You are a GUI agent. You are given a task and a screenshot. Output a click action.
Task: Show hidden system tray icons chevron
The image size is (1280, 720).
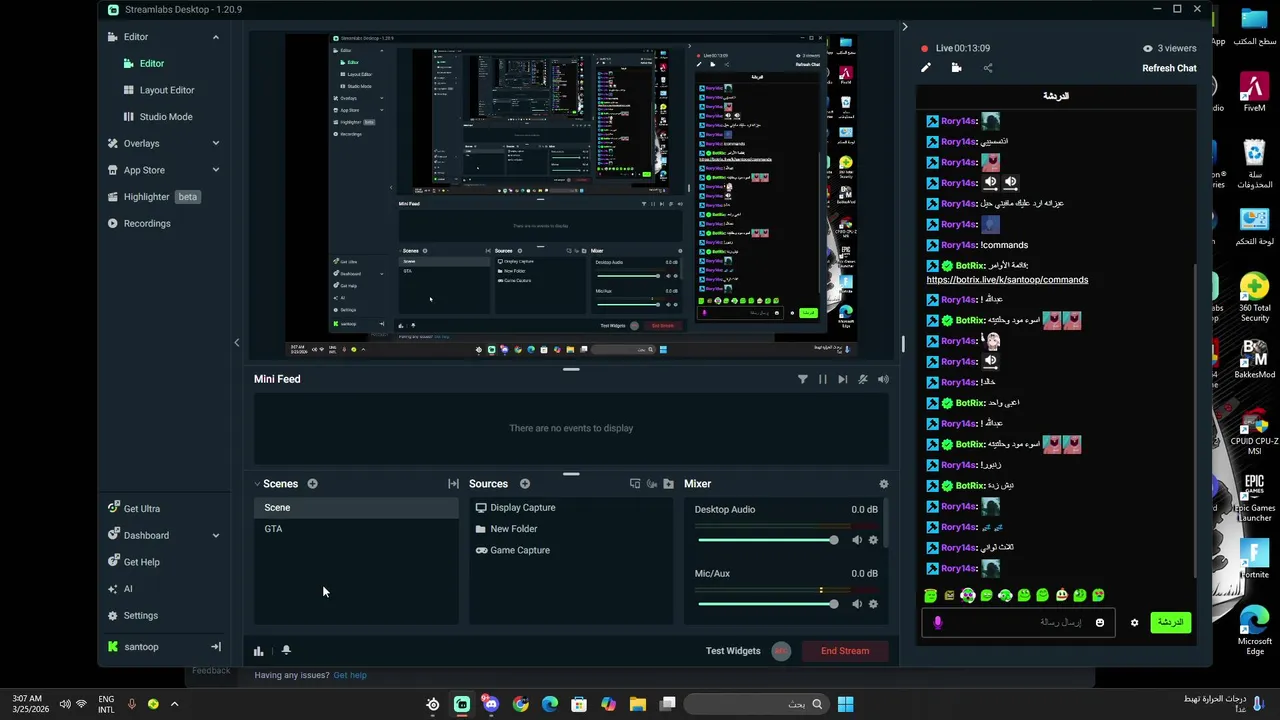point(174,704)
